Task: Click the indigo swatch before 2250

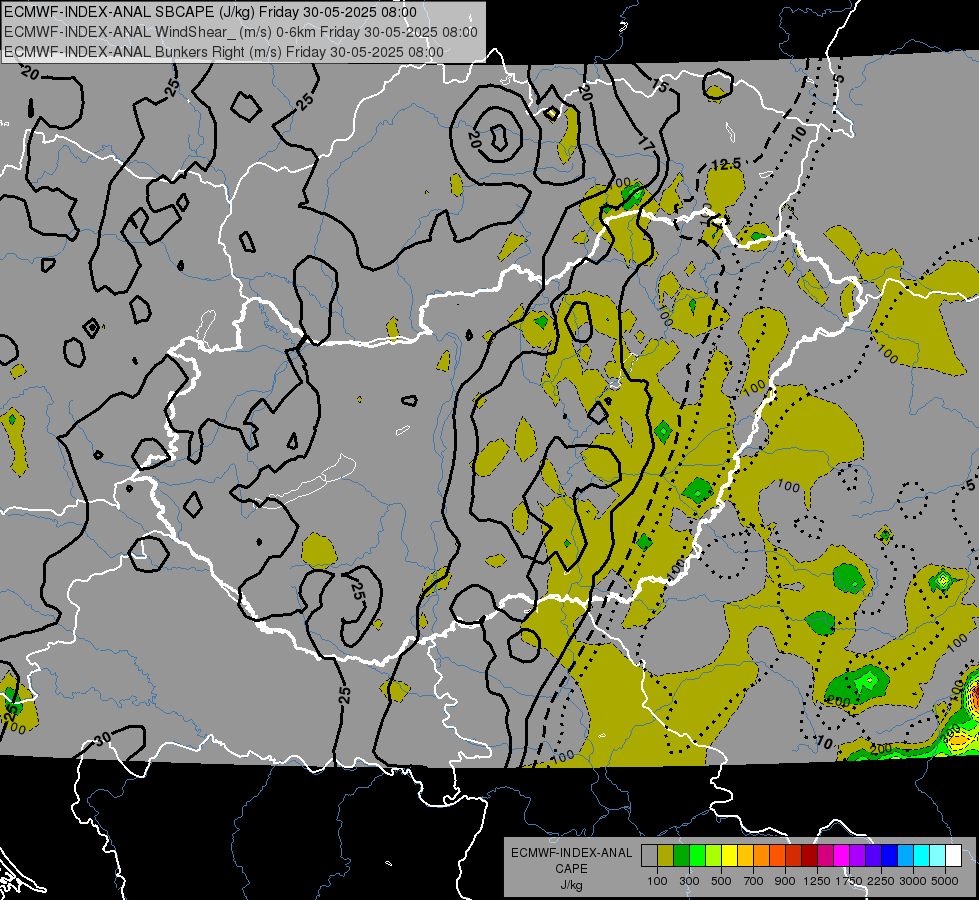Action: tap(873, 855)
